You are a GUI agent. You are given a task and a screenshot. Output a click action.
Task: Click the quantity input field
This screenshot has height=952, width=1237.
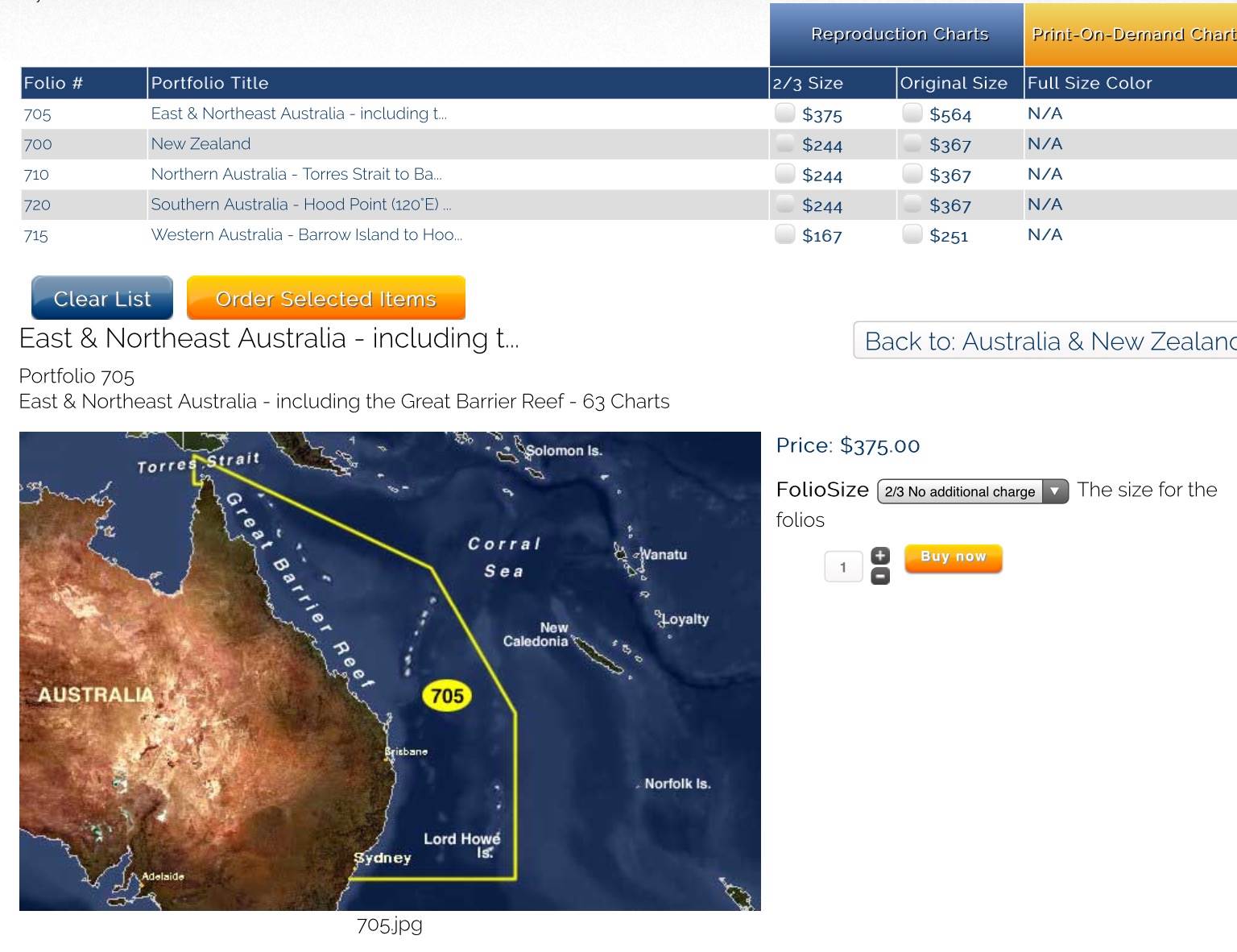click(x=843, y=567)
